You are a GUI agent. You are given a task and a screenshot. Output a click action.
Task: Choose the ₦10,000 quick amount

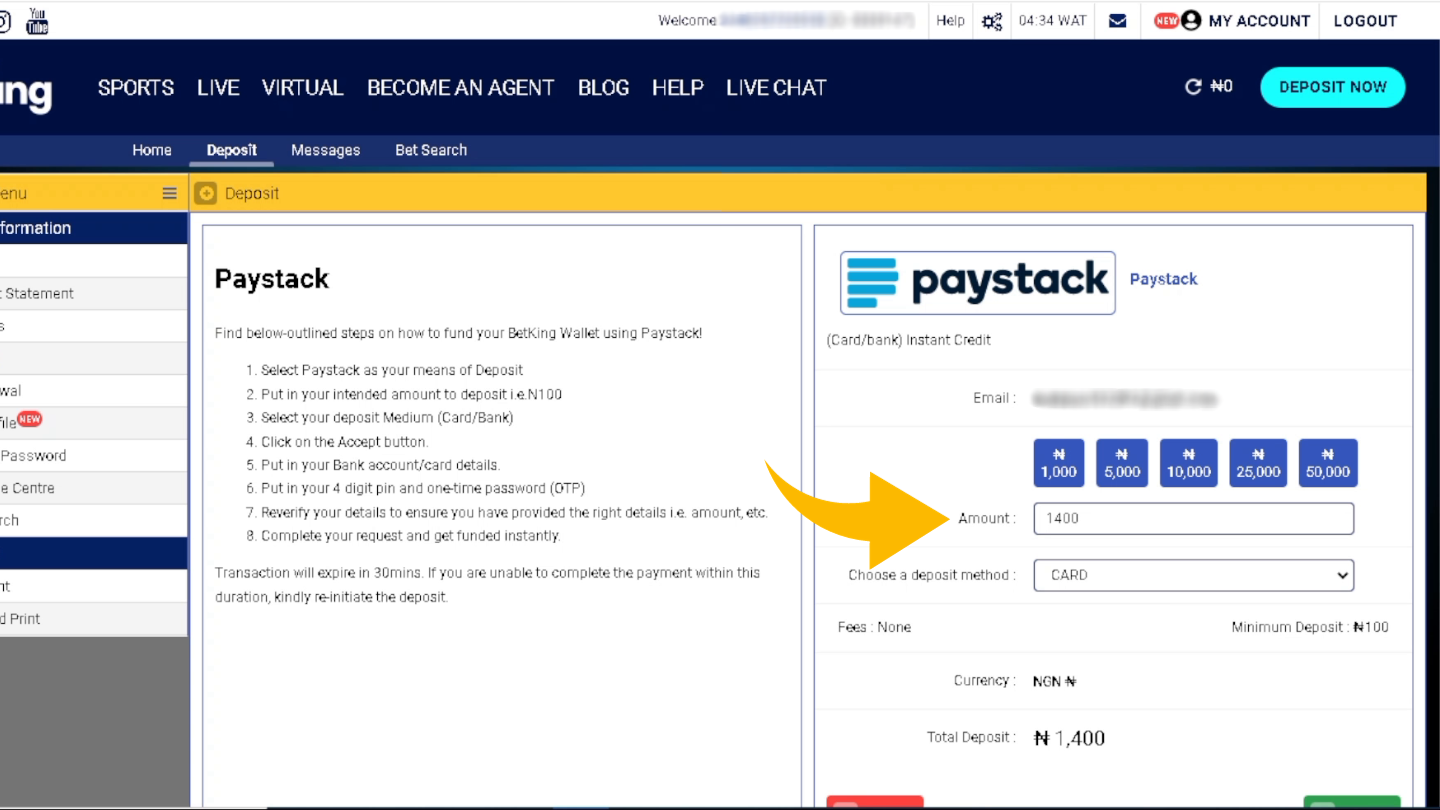(1189, 463)
